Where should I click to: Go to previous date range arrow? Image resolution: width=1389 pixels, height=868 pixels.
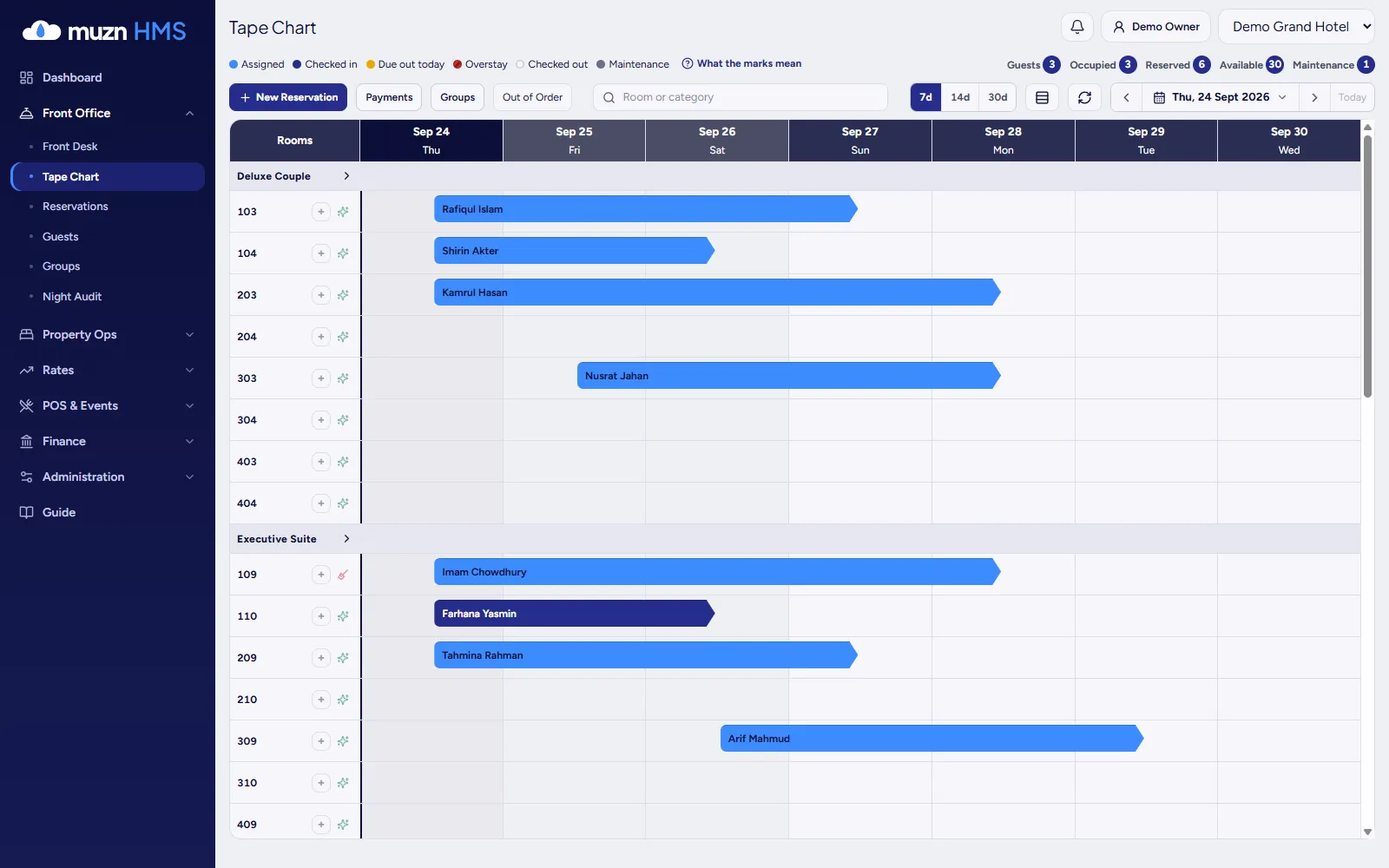[x=1126, y=97]
